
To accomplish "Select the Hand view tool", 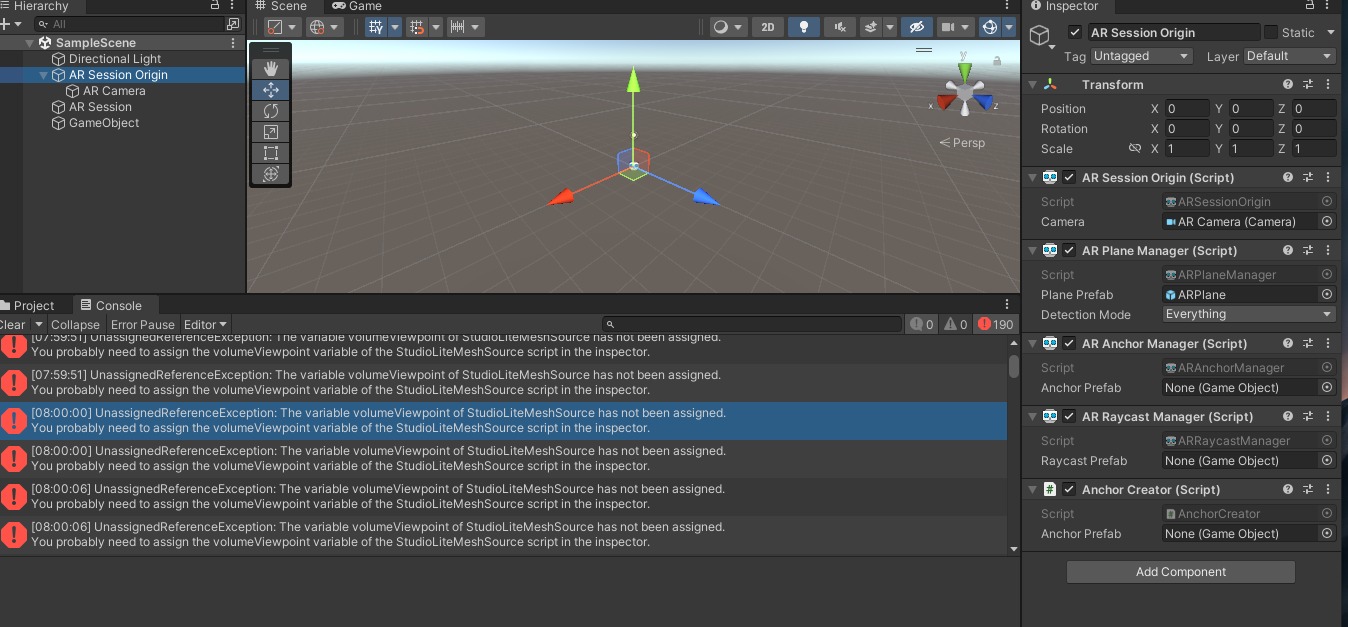I will [270, 68].
